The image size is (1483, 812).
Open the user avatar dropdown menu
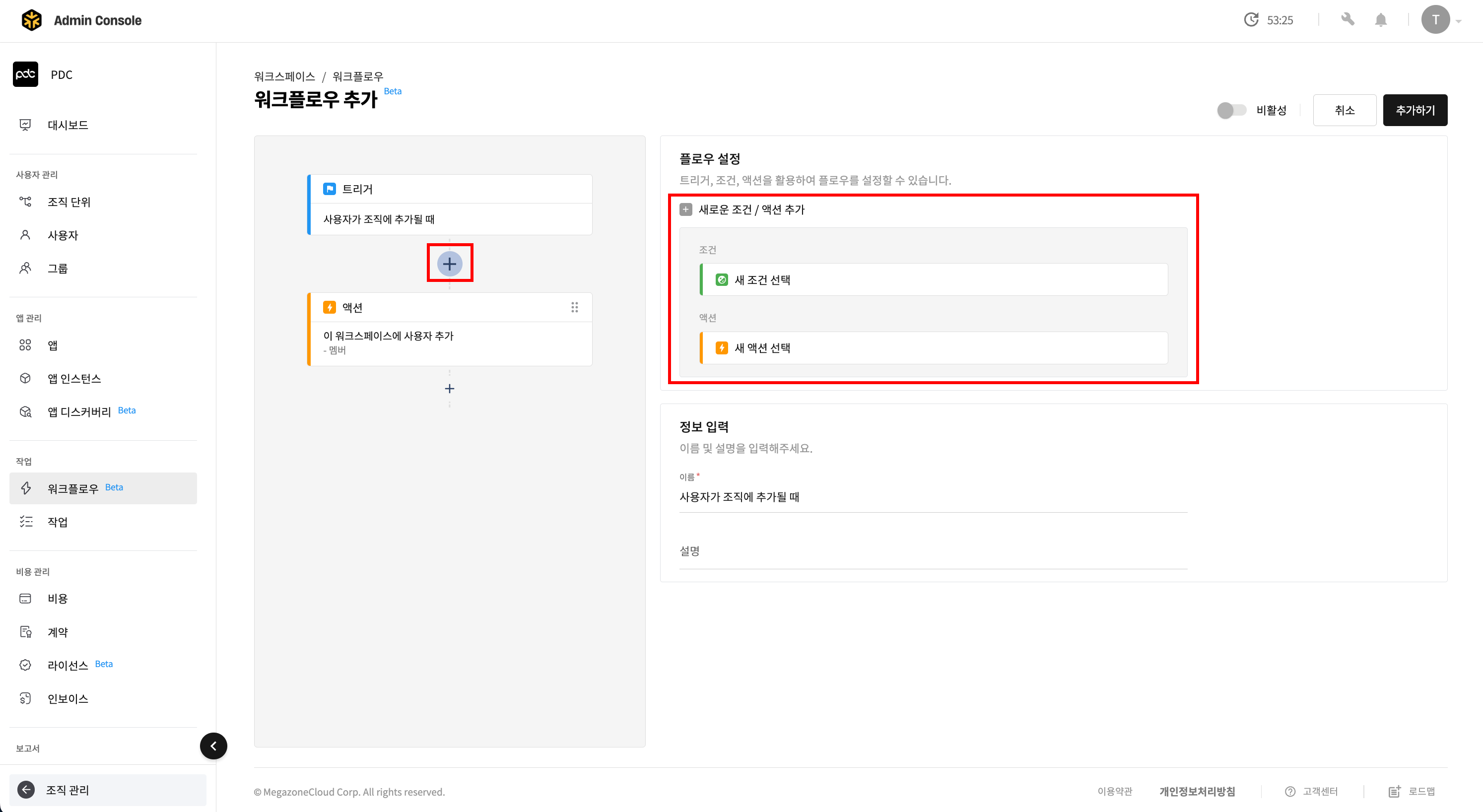coord(1441,20)
